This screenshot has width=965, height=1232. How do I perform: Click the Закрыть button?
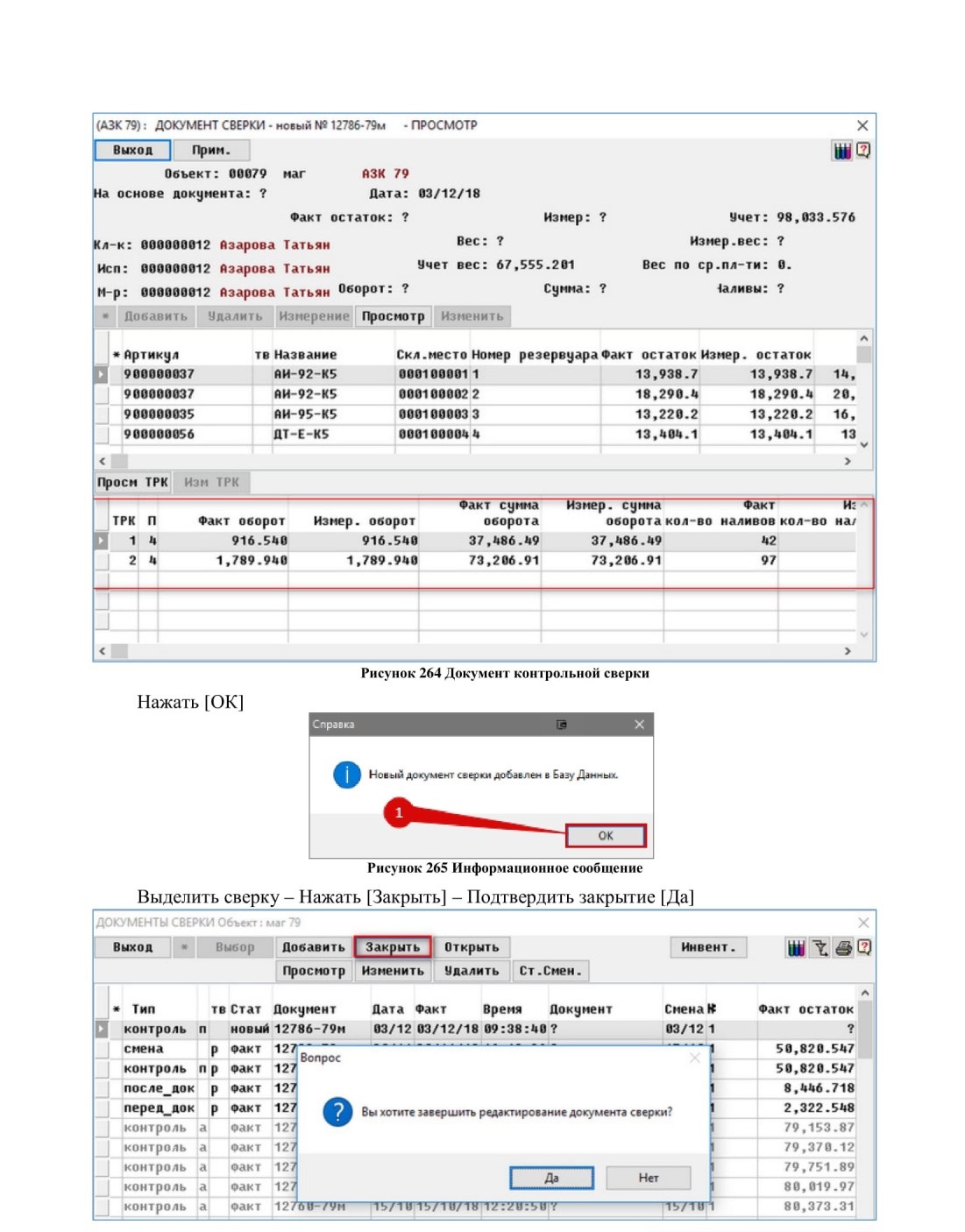coord(393,947)
